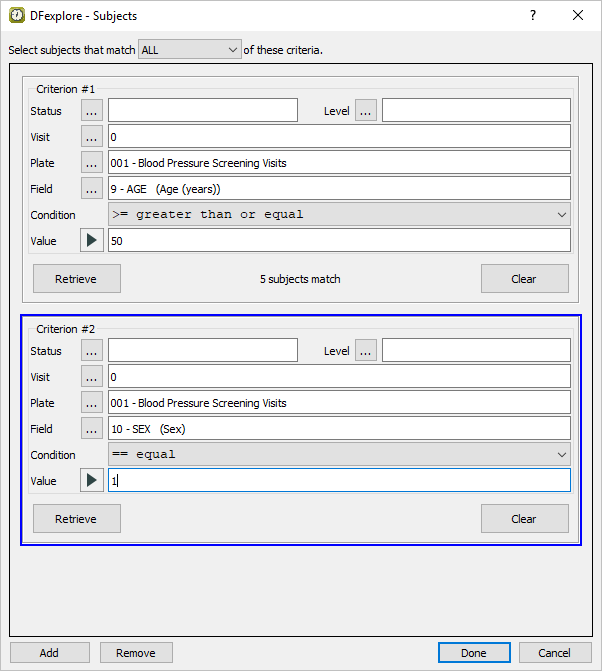The height and width of the screenshot is (671, 602).
Task: Expand the 'greater than or equal' condition dropdown
Action: coord(339,215)
